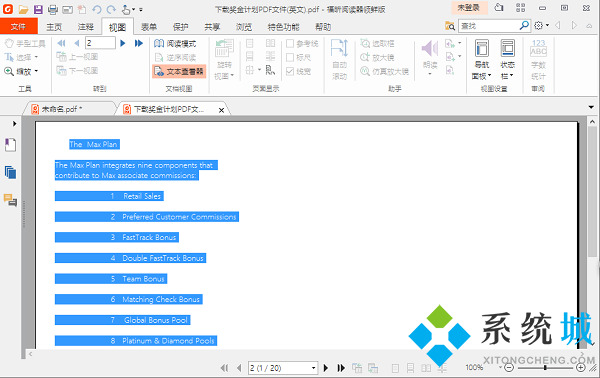Image resolution: width=600 pixels, height=378 pixels.
Task: Click the blue magnifier search icon
Action: [x=524, y=26]
